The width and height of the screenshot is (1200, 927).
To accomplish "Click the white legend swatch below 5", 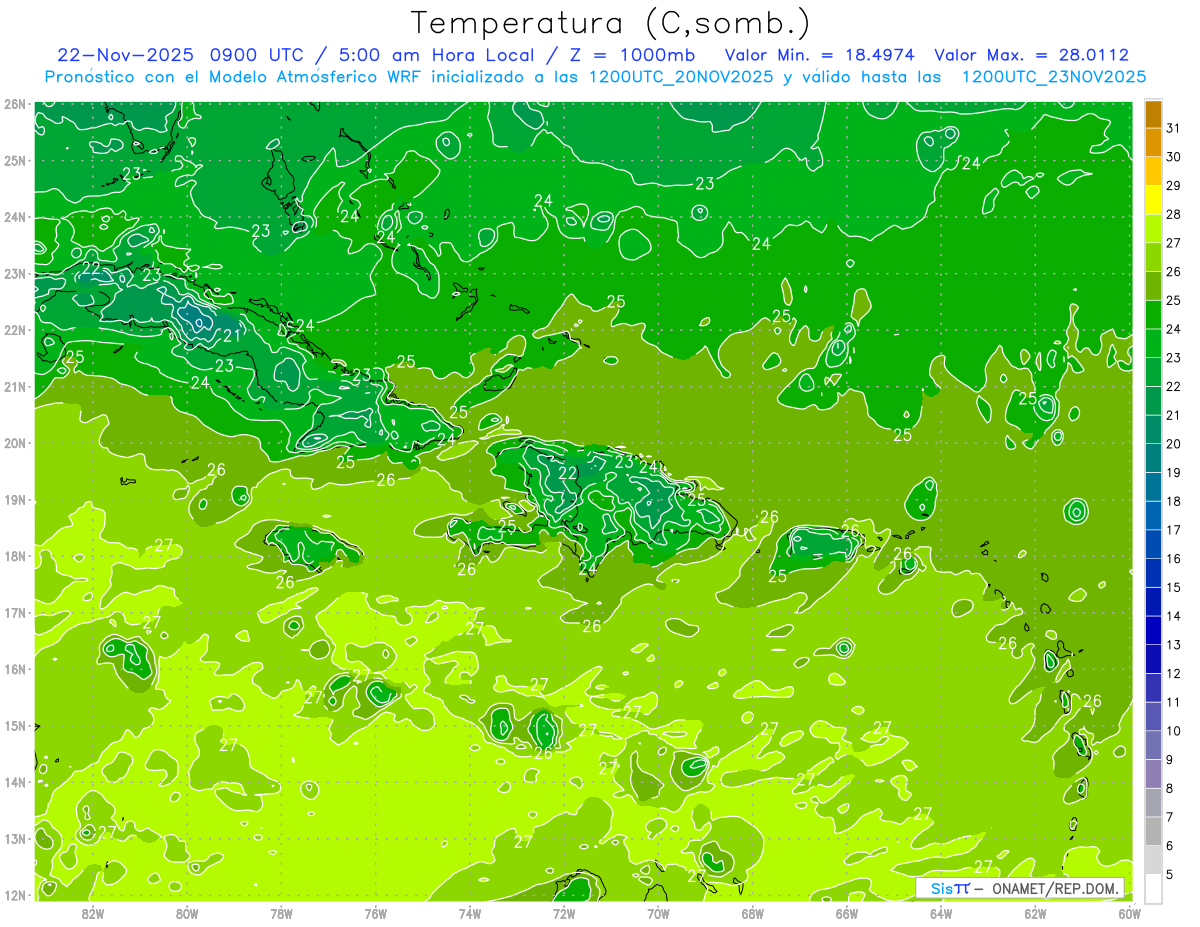I will tap(1153, 888).
